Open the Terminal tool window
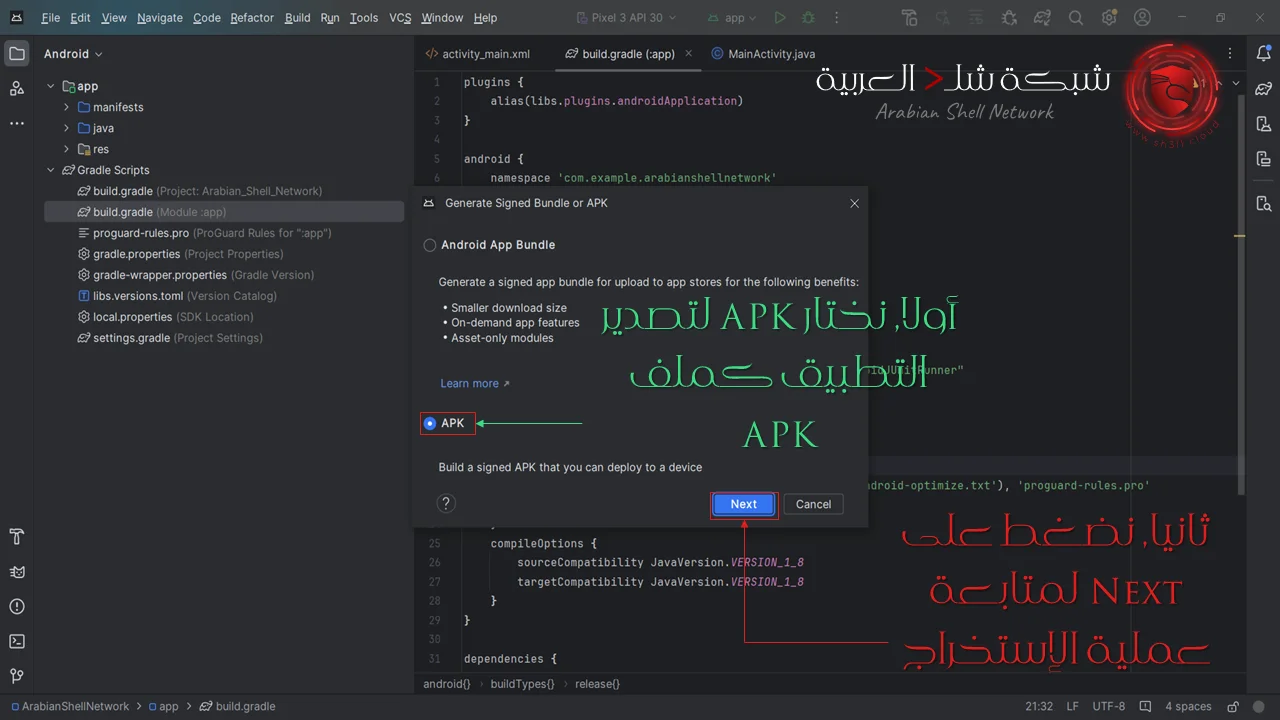This screenshot has width=1280, height=720. (x=17, y=641)
